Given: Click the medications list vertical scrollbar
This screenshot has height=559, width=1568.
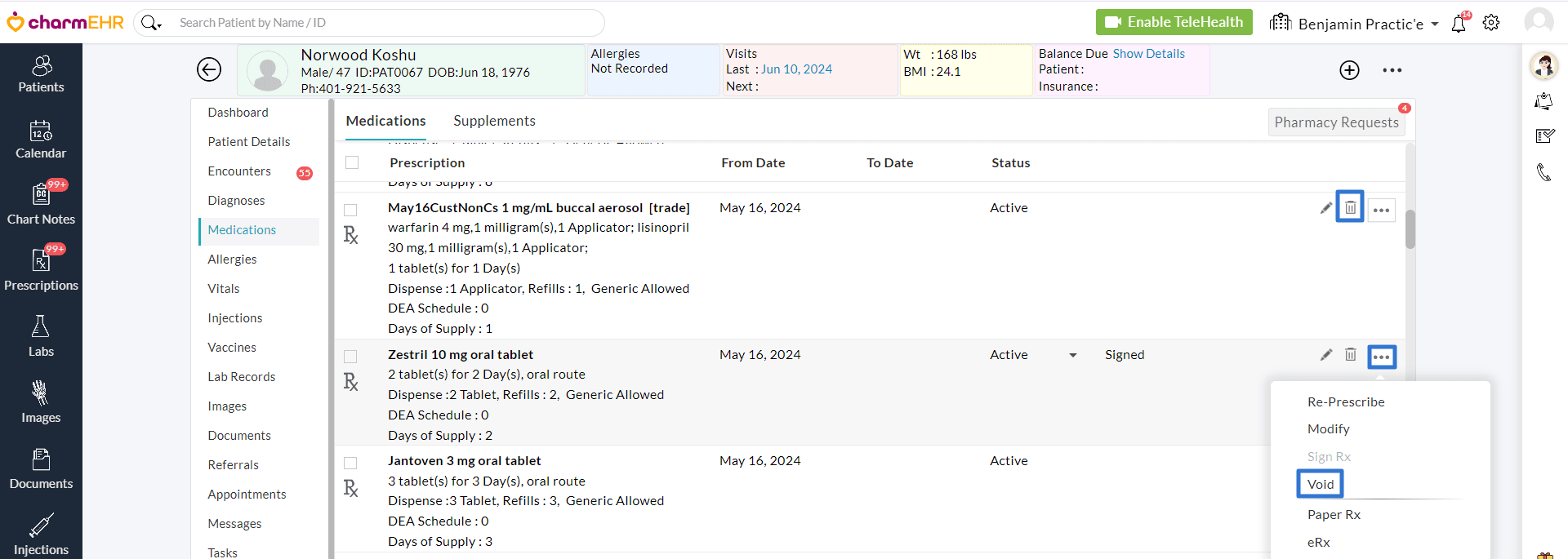Looking at the screenshot, I should click(1410, 229).
